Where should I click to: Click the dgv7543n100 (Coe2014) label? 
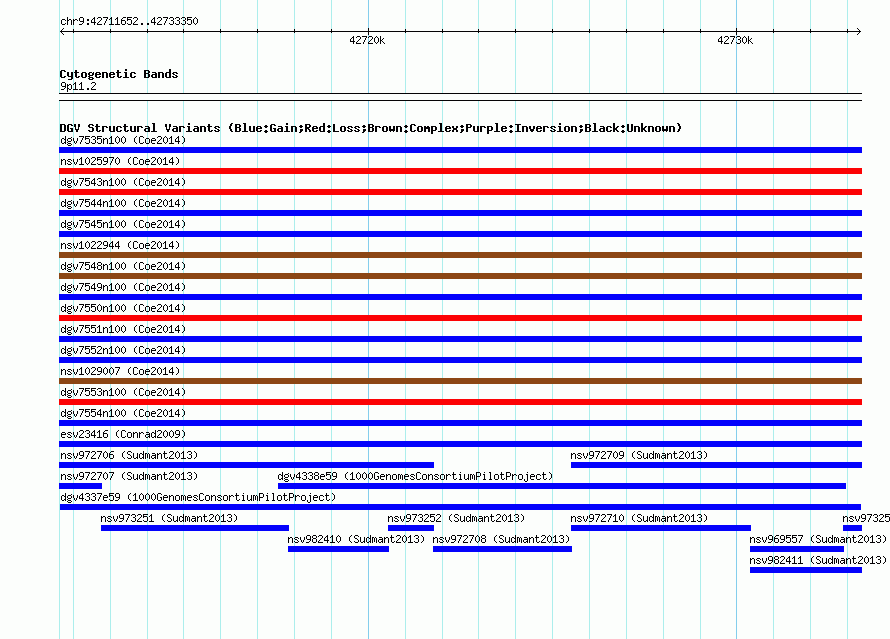(x=123, y=182)
